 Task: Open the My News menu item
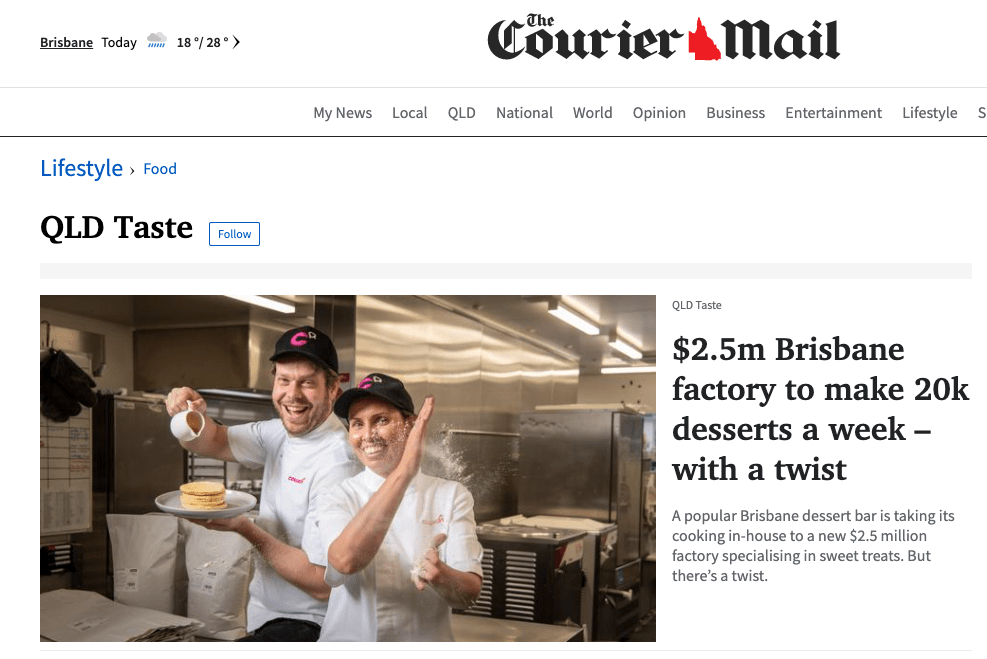342,113
